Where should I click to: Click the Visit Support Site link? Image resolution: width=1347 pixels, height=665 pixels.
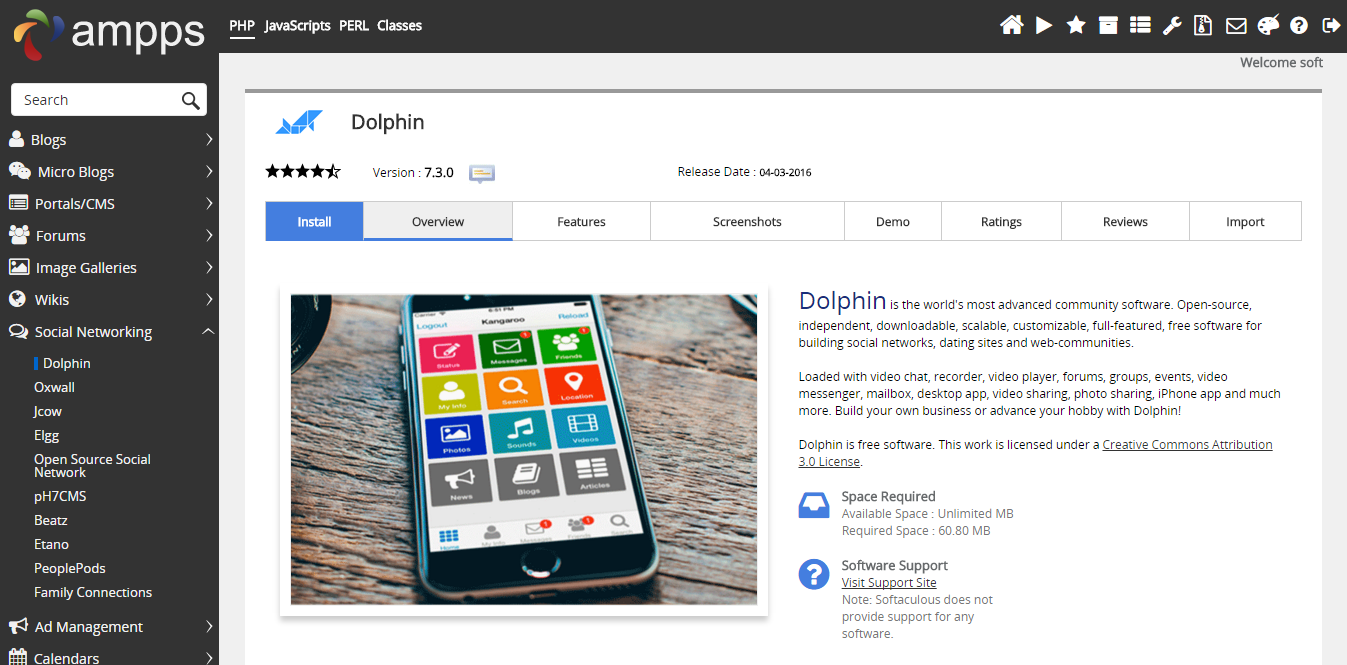pos(889,582)
